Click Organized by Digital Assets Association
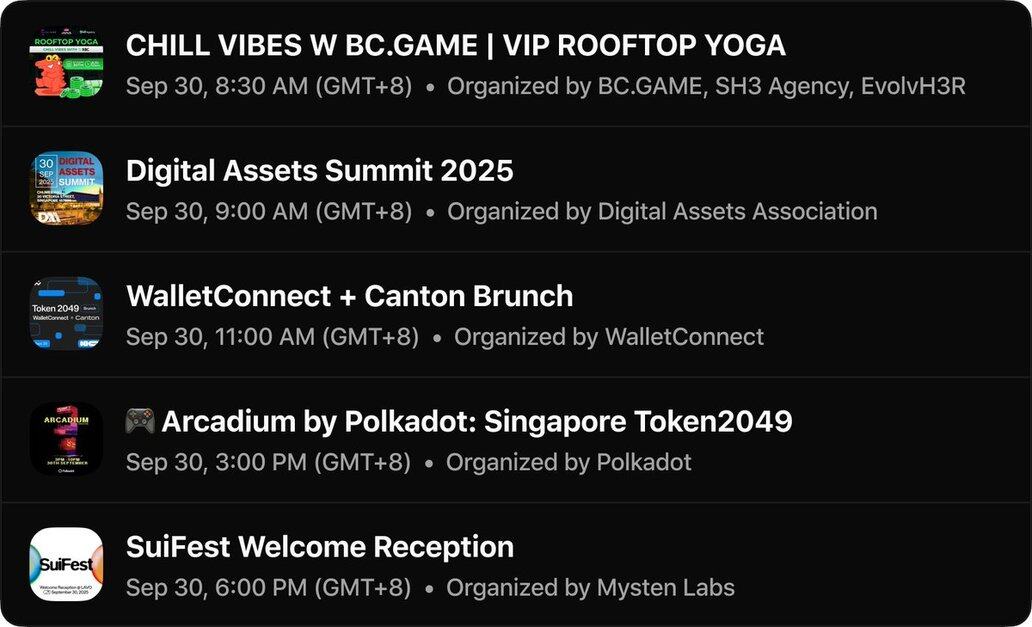 coord(662,211)
